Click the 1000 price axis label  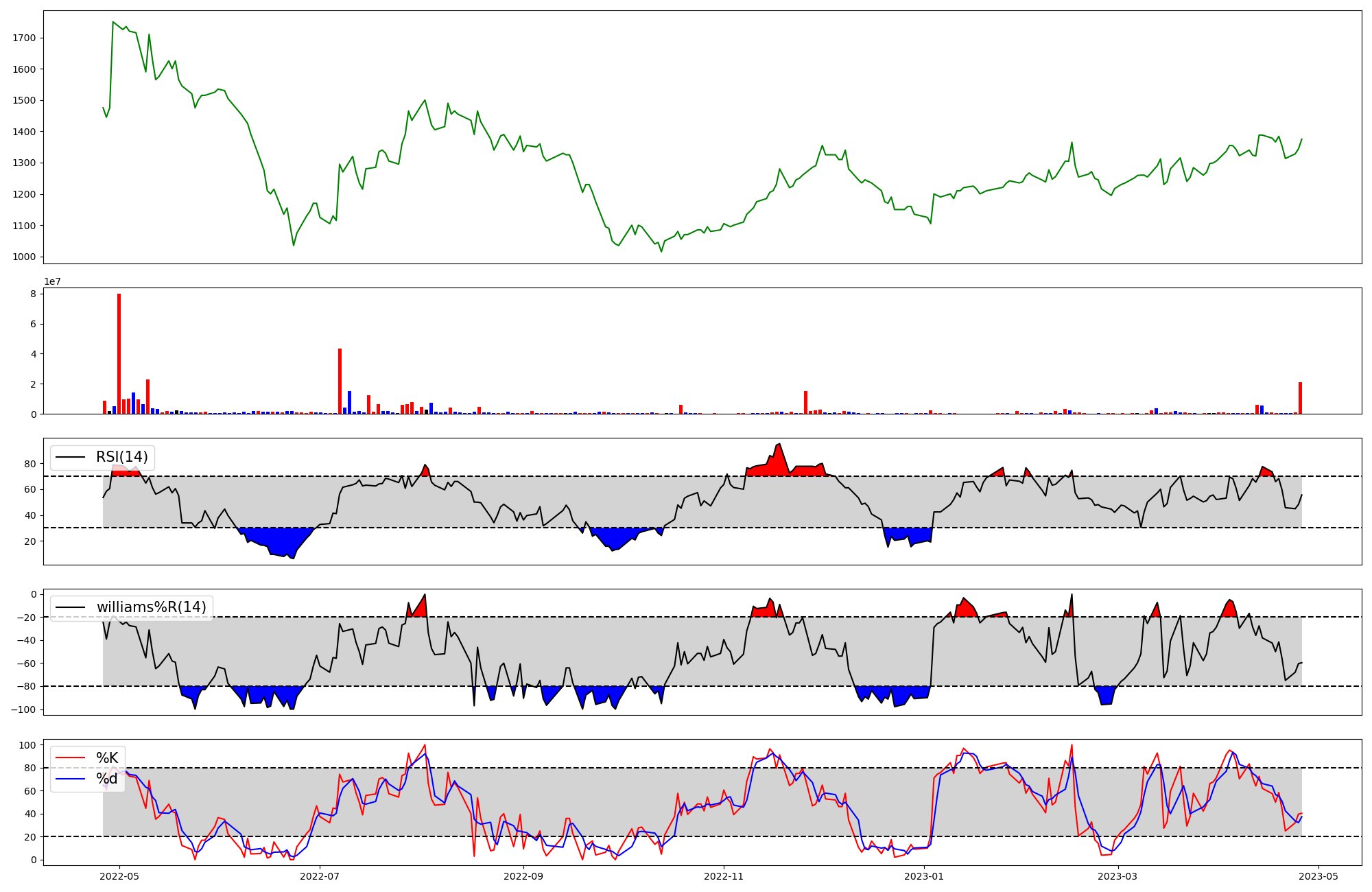[24, 257]
